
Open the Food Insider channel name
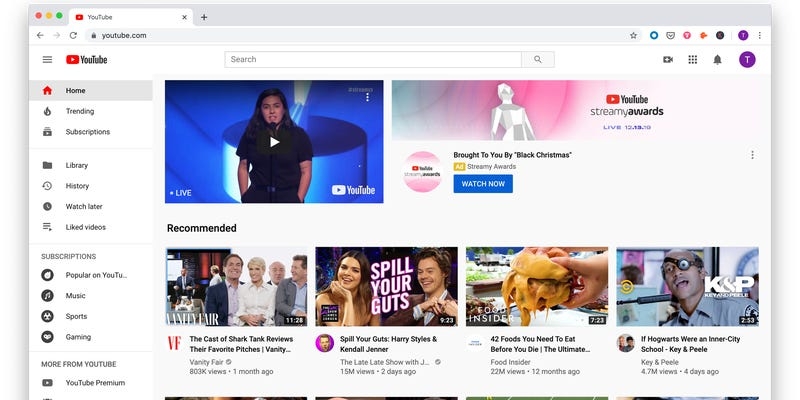tap(510, 362)
